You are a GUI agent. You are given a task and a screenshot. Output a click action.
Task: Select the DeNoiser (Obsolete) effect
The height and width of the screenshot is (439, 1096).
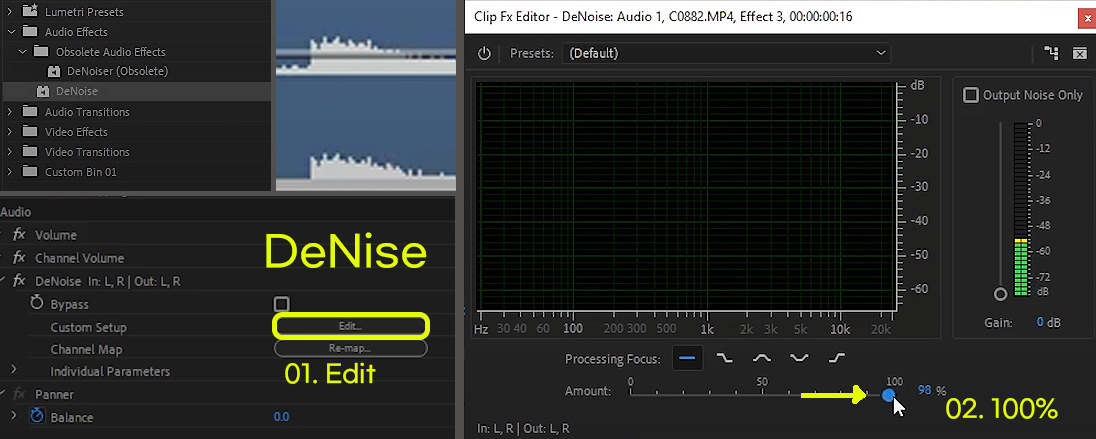click(x=117, y=71)
